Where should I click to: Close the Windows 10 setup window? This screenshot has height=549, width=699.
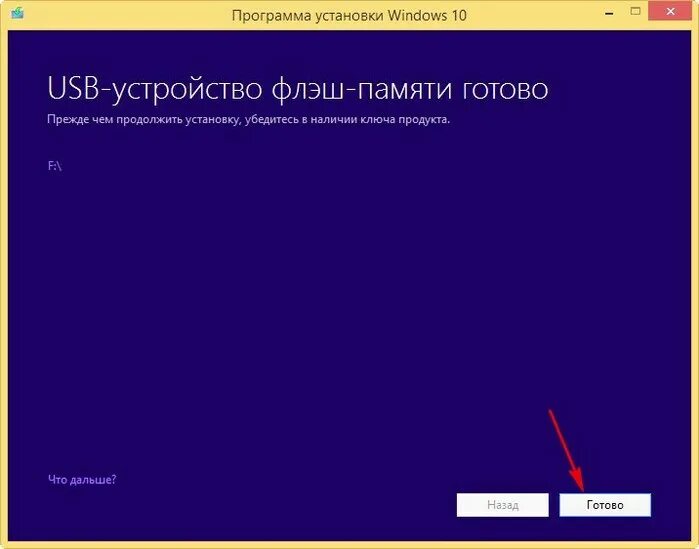coord(670,11)
